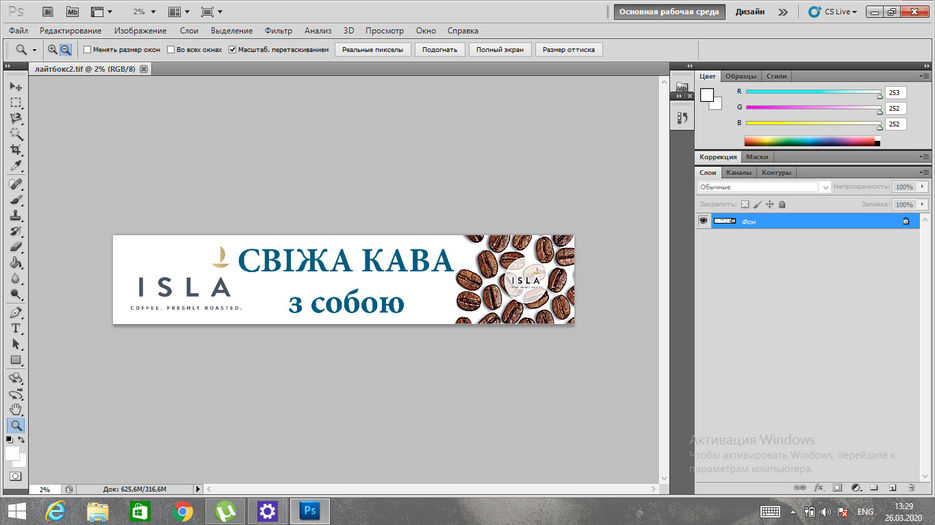Open status bar info arrow menu
The image size is (935, 525).
(x=198, y=489)
